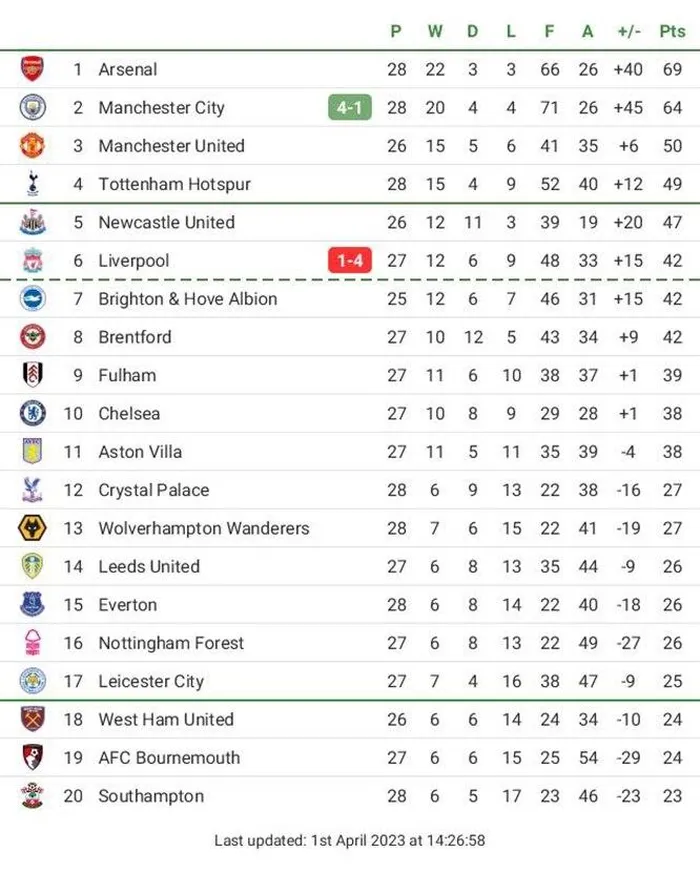This screenshot has height=873, width=700.
Task: Click the Leicester City fox crest
Action: coord(33,681)
